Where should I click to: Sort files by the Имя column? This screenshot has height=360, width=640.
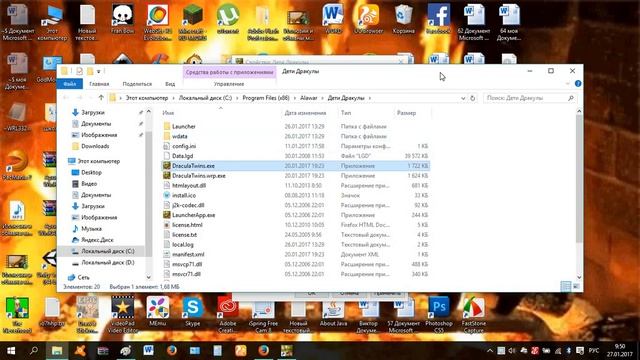[168, 113]
